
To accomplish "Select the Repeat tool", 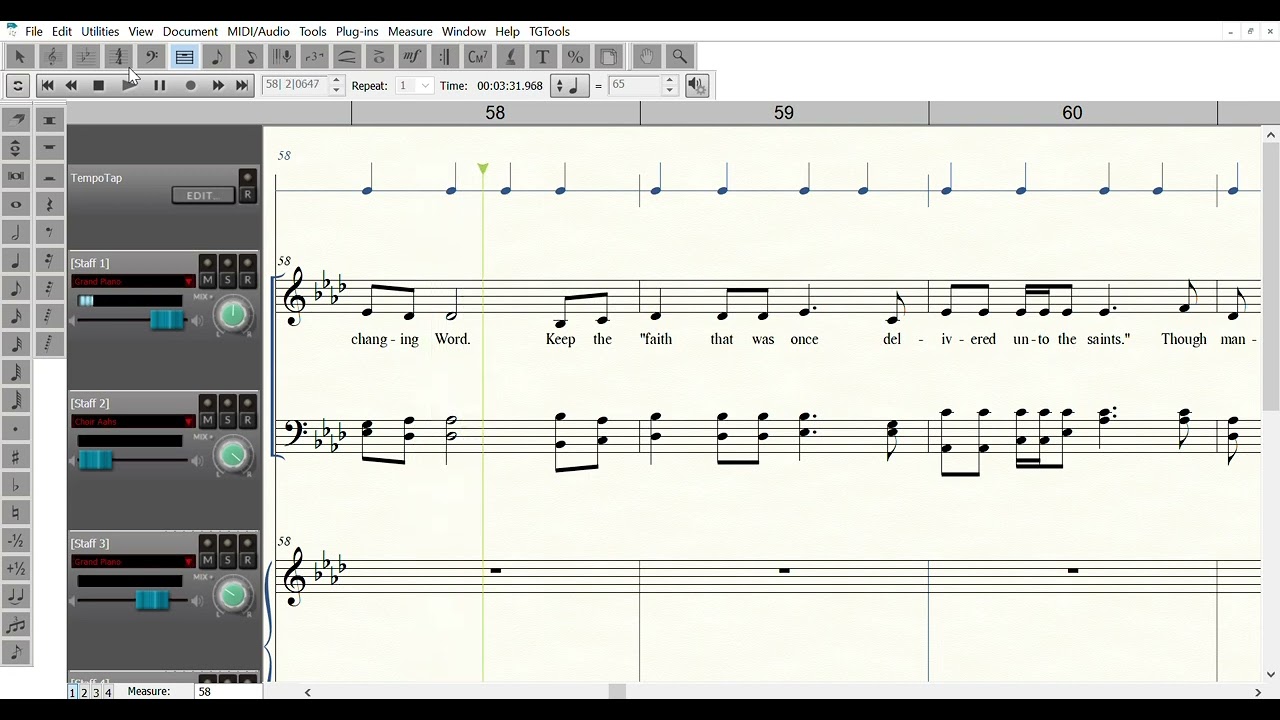I will 445,57.
